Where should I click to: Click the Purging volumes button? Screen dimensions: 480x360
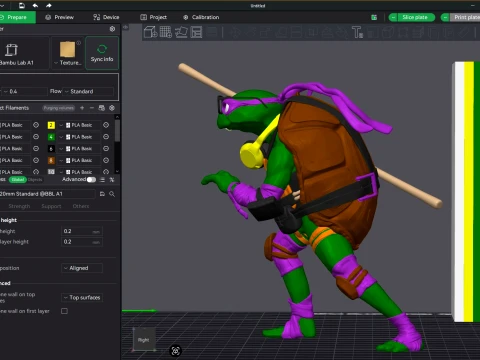coord(59,108)
